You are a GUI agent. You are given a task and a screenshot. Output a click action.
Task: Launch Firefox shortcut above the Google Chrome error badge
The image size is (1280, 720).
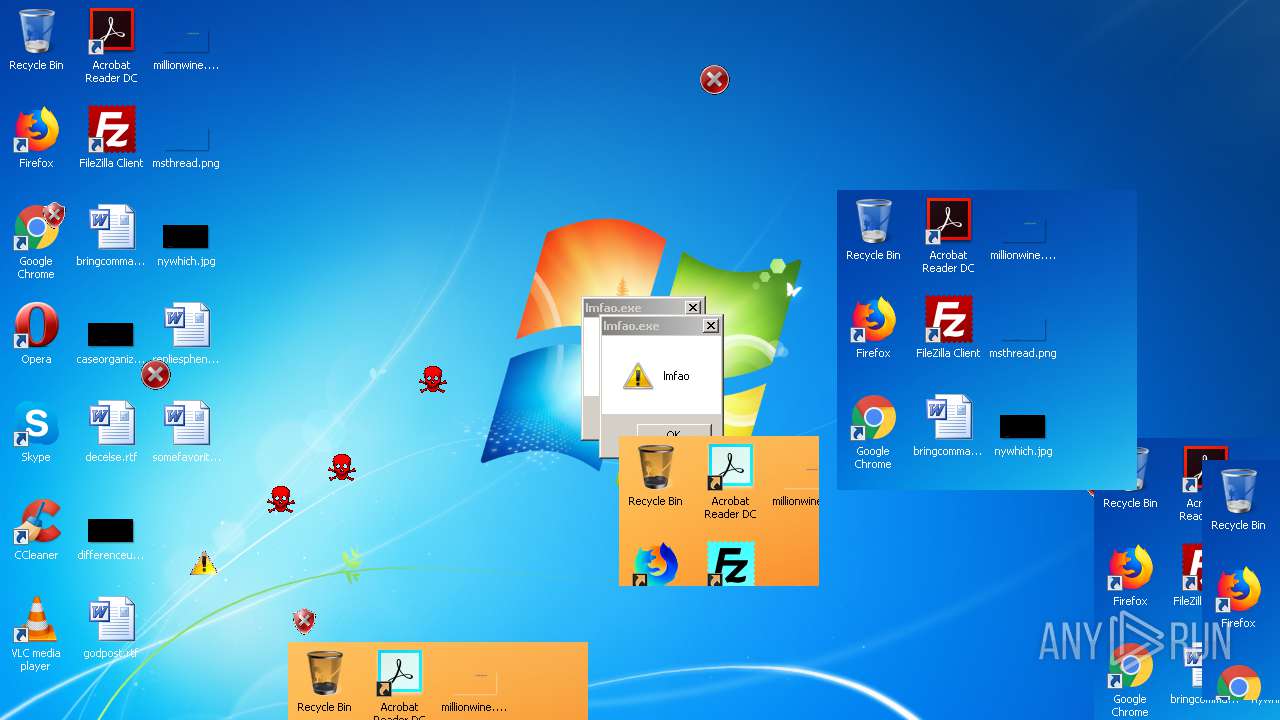tap(36, 138)
